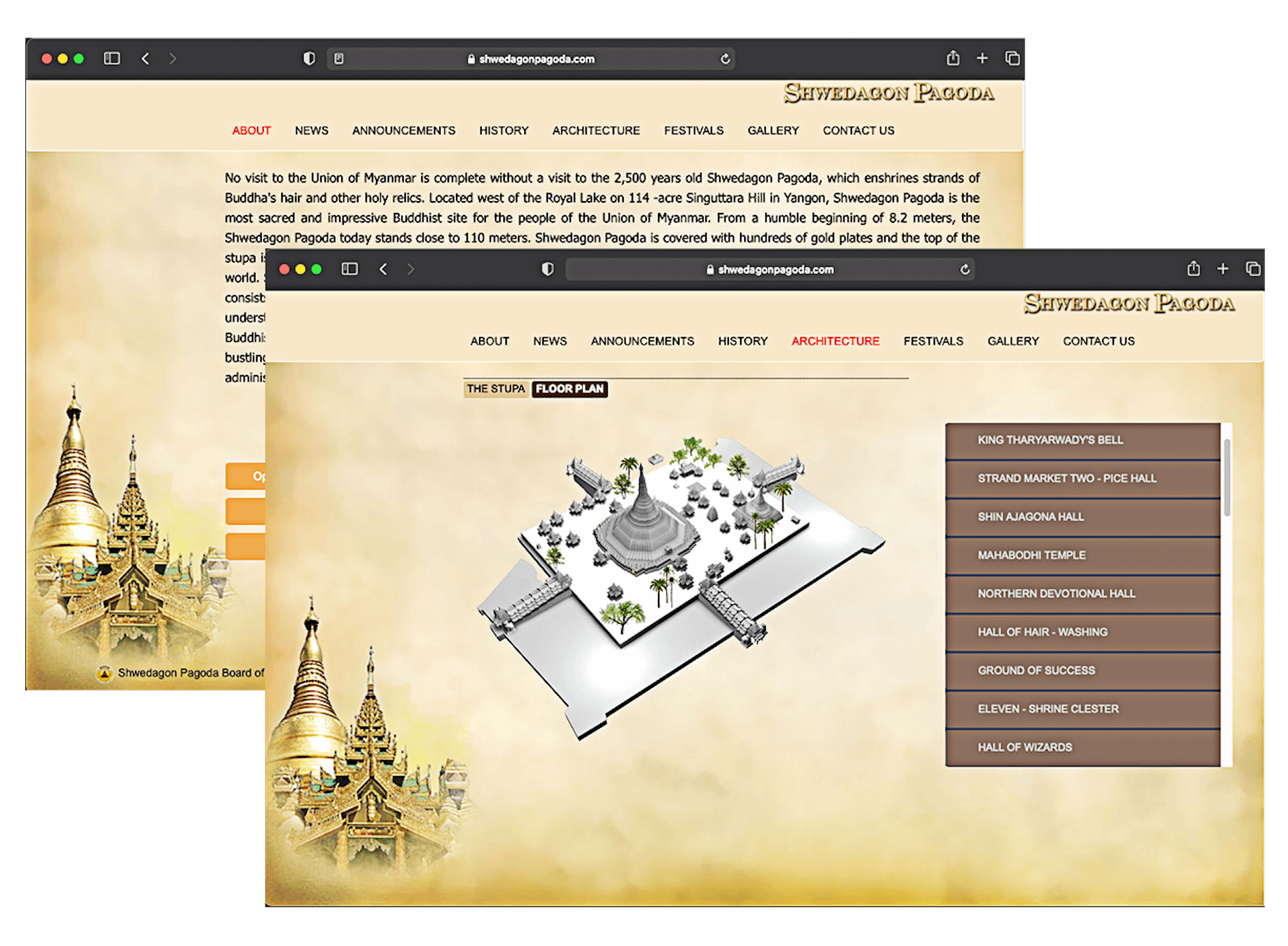Screen dimensions: 1288x946
Task: Open CONTACT US in back window
Action: (858, 130)
